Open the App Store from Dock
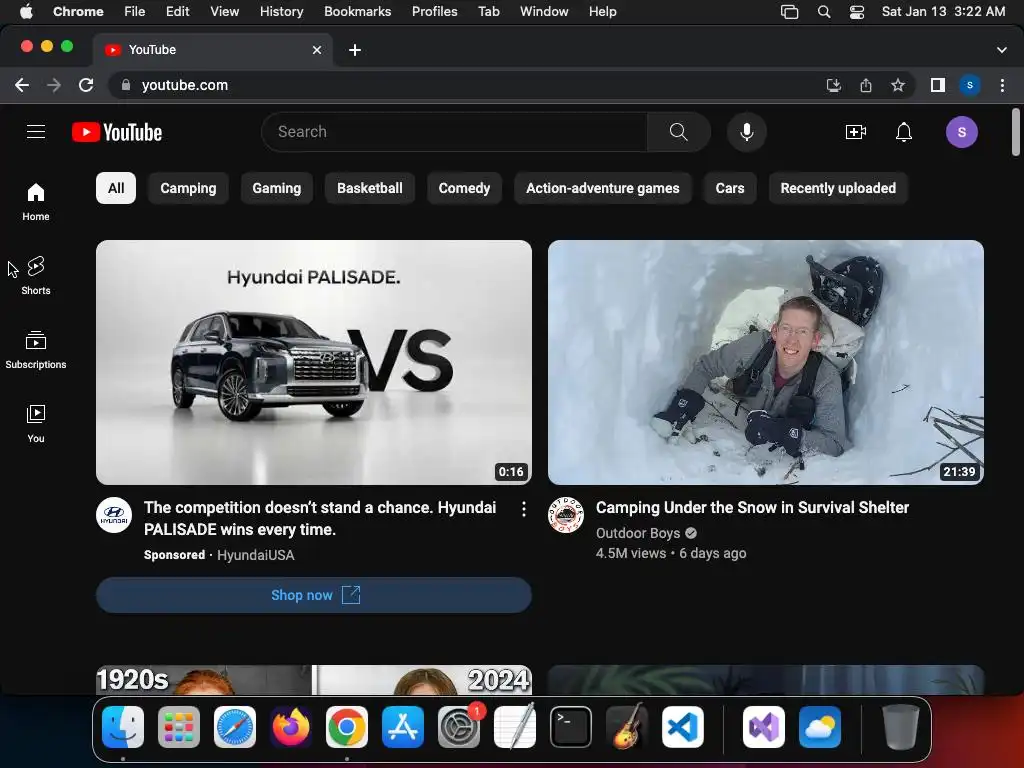Viewport: 1024px width, 768px height. point(402,727)
